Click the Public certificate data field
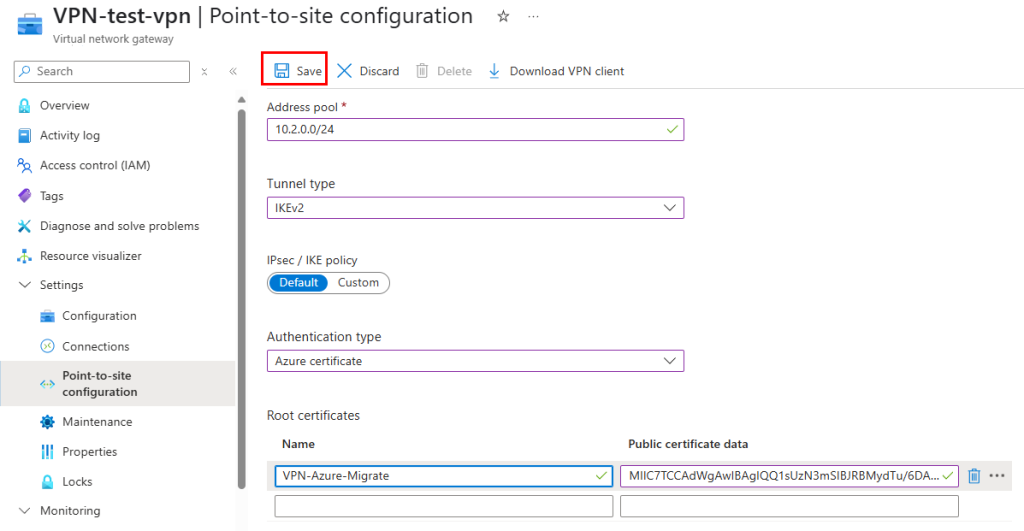 point(790,476)
